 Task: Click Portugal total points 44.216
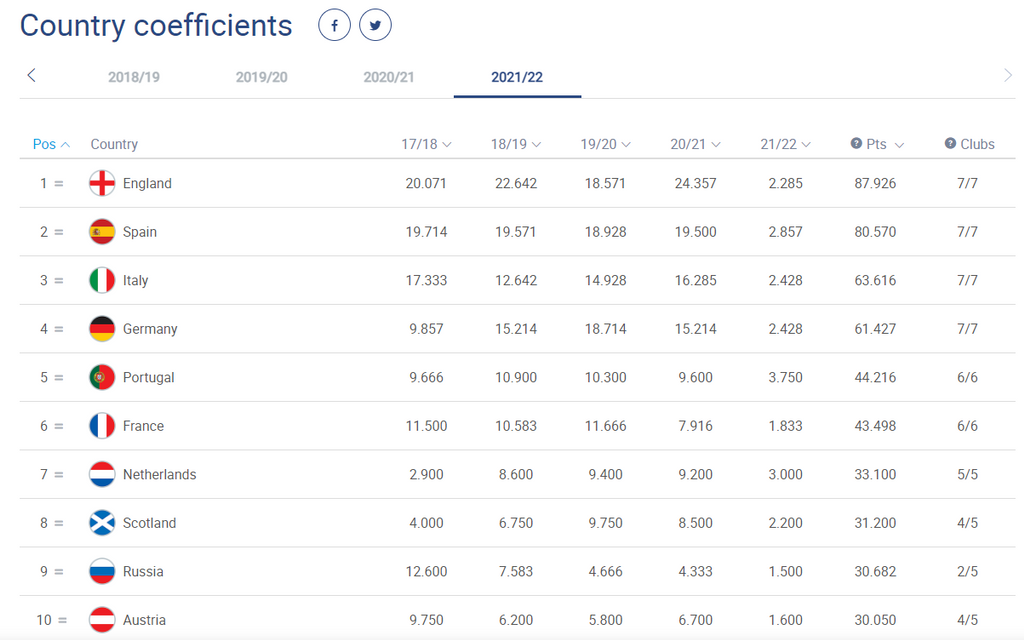875,377
